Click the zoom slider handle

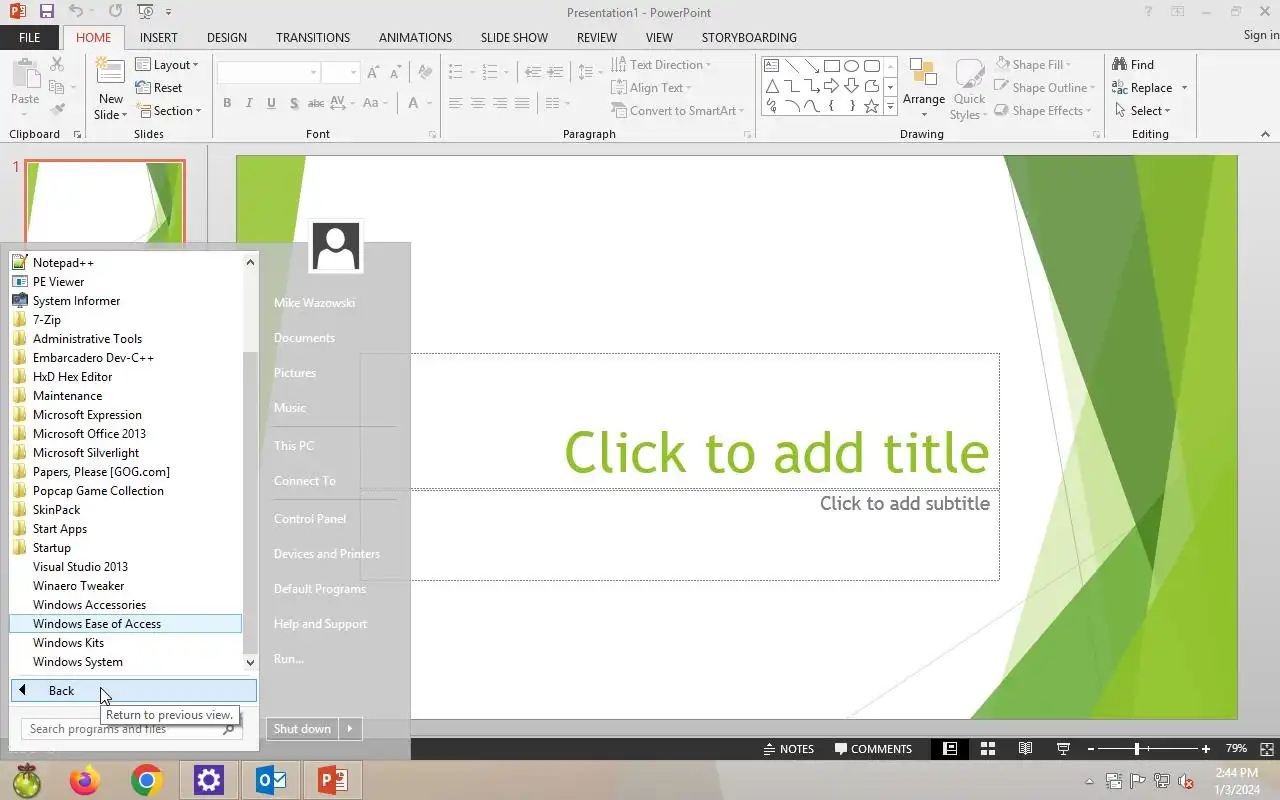pos(1137,749)
